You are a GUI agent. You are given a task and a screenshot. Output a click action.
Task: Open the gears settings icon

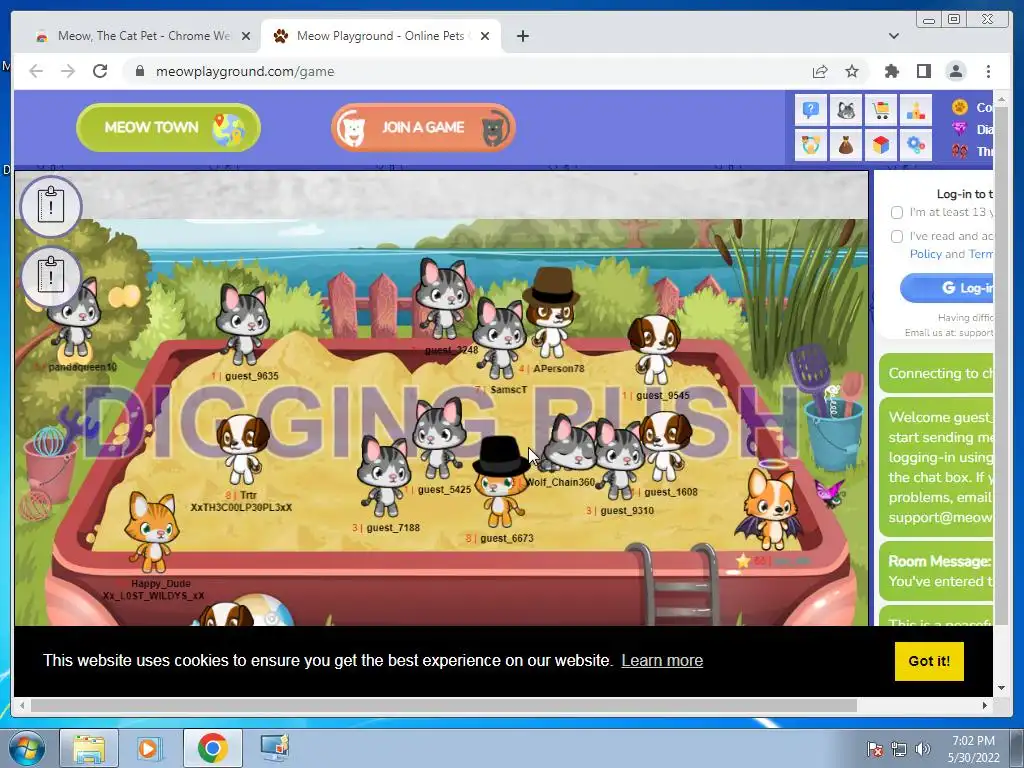tap(916, 145)
